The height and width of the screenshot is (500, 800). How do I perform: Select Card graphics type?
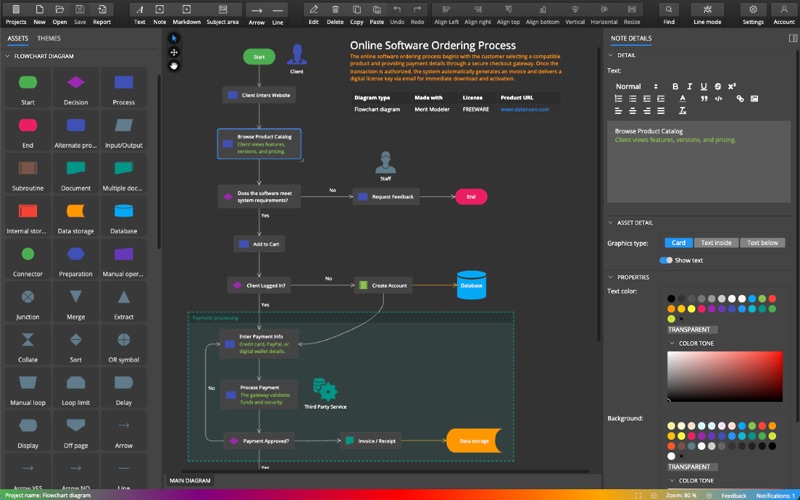[x=678, y=243]
